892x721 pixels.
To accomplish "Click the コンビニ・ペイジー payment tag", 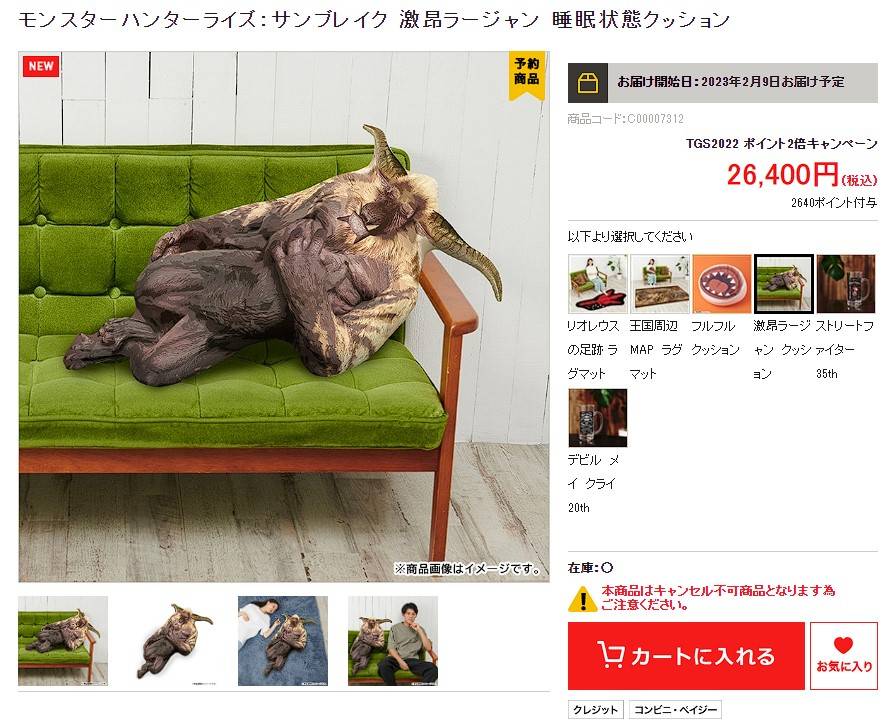I will pos(675,710).
